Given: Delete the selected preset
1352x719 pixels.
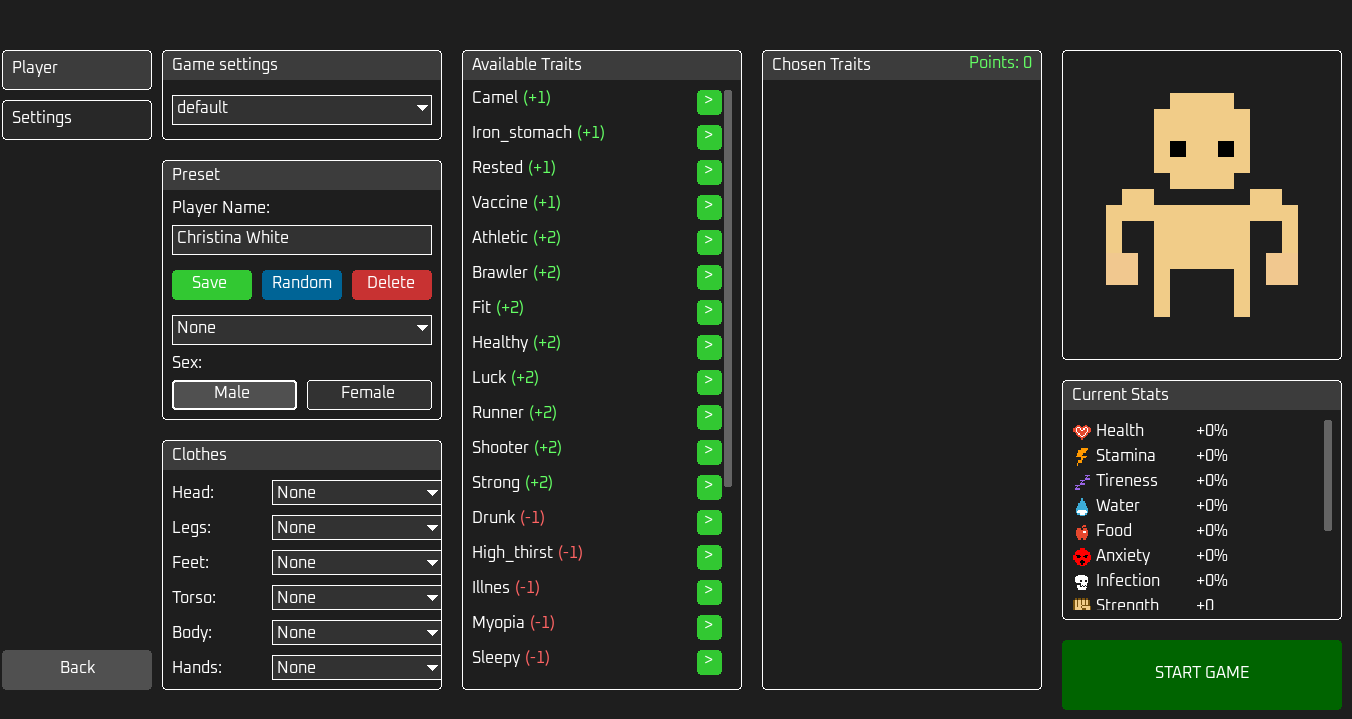Looking at the screenshot, I should pyautogui.click(x=392, y=284).
